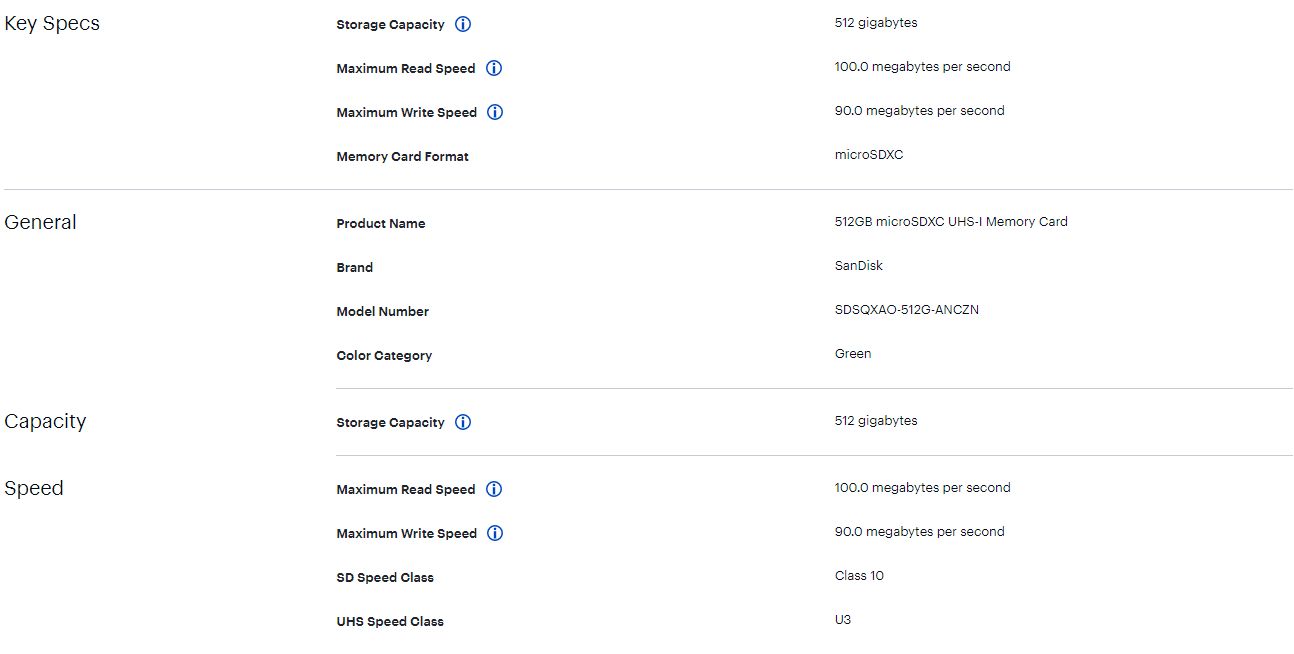Click the Memory Card Format label
This screenshot has height=654, width=1294.
coord(402,156)
